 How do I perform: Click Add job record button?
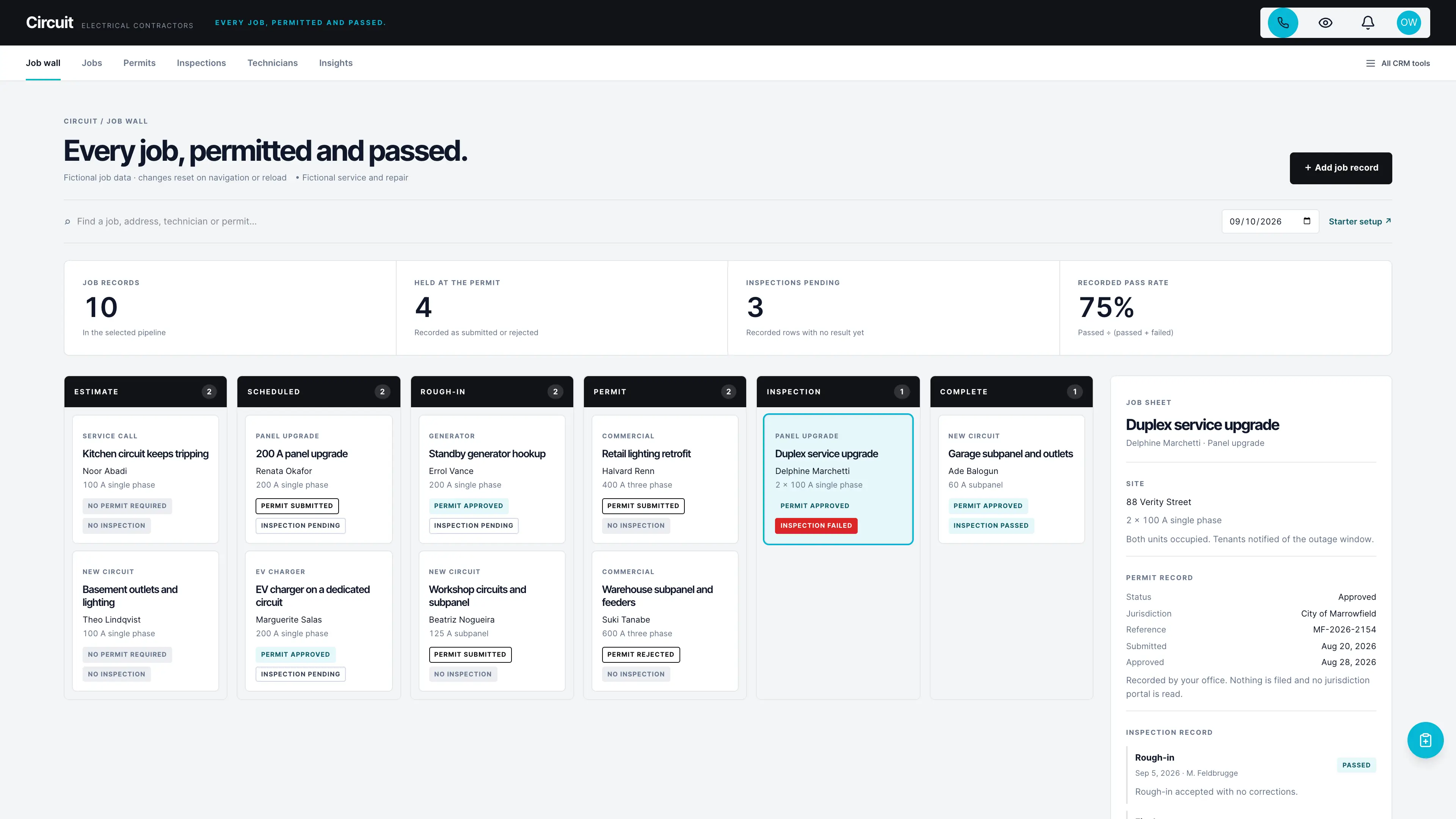(x=1341, y=168)
